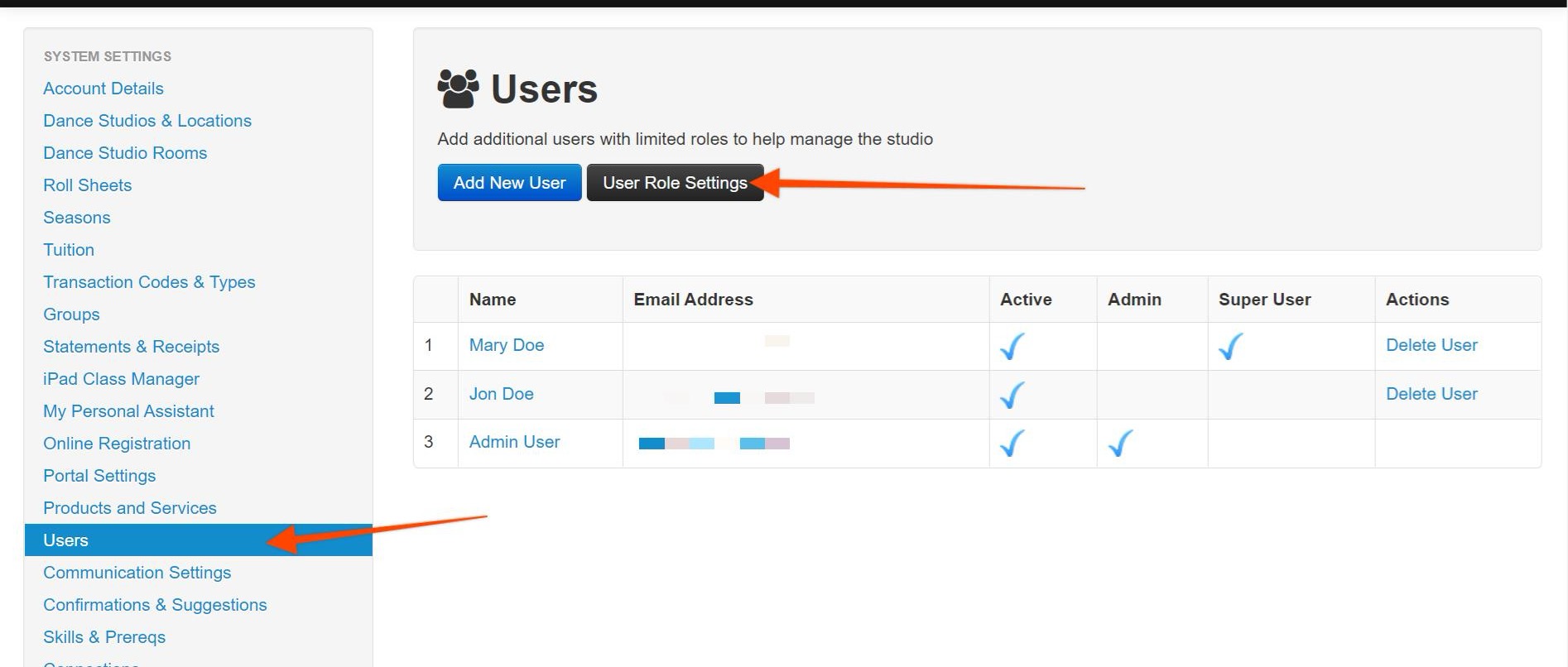Click the Users group icon beside heading
The image size is (1568, 667).
(x=458, y=89)
